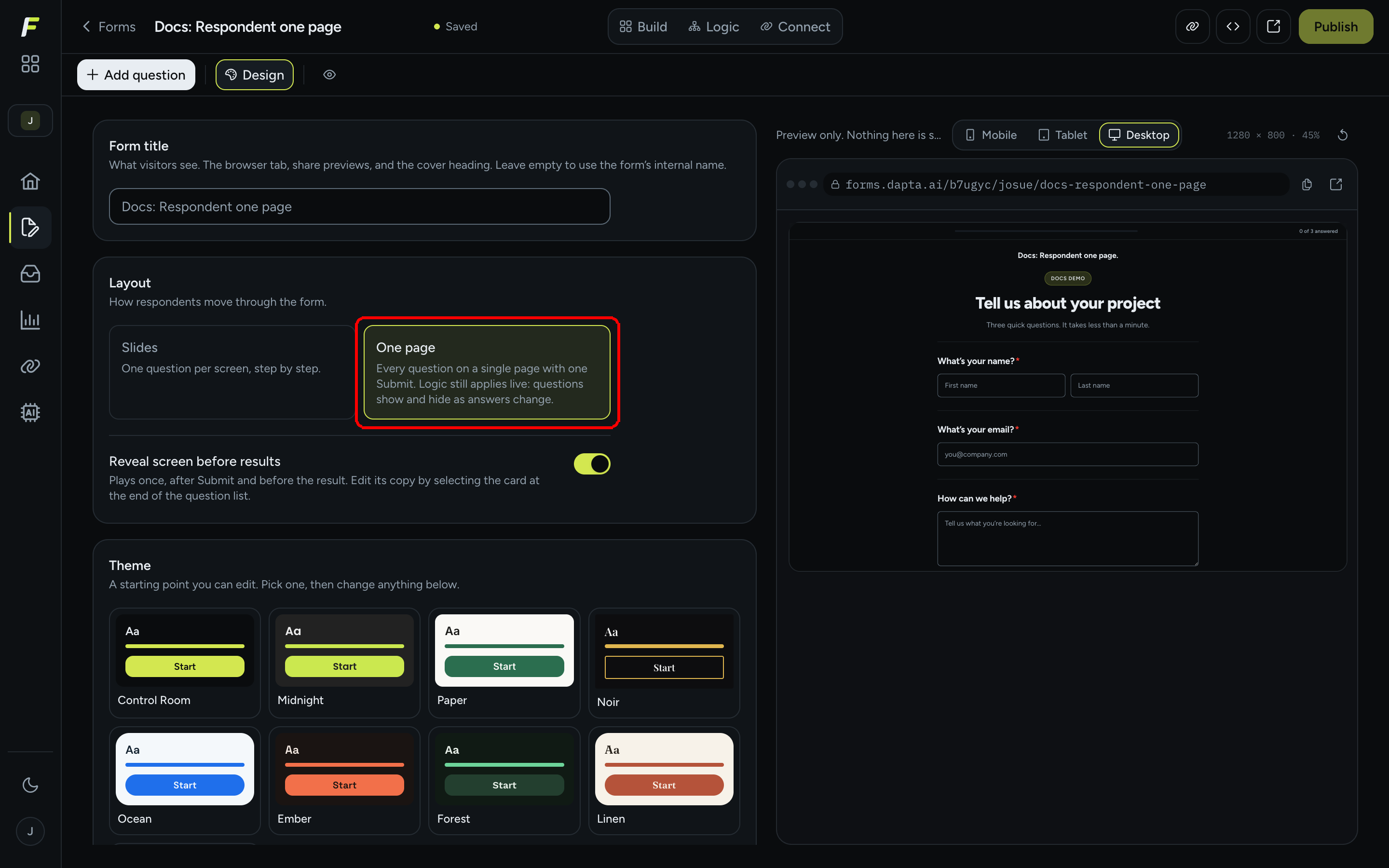
Task: Click the How can we help textarea
Action: (x=1067, y=539)
